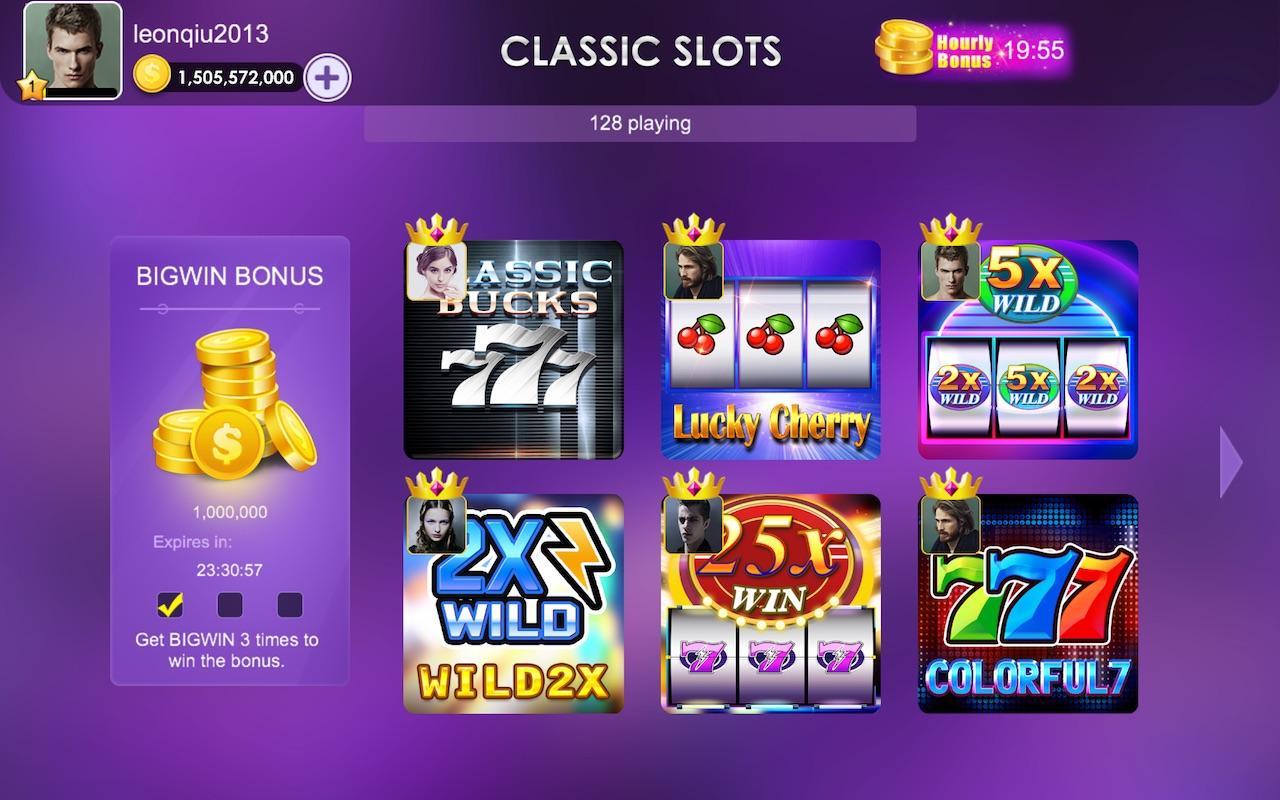Click the level star badge on avatar
Screen dimensions: 1280x800
pos(32,87)
